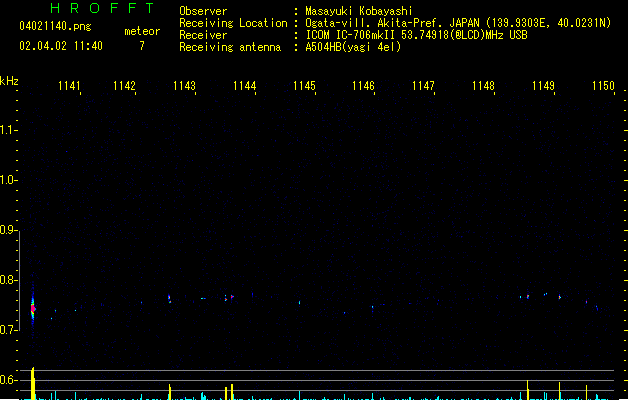
Task: Click the 0.7 kHz frequency label
Action: (7, 330)
